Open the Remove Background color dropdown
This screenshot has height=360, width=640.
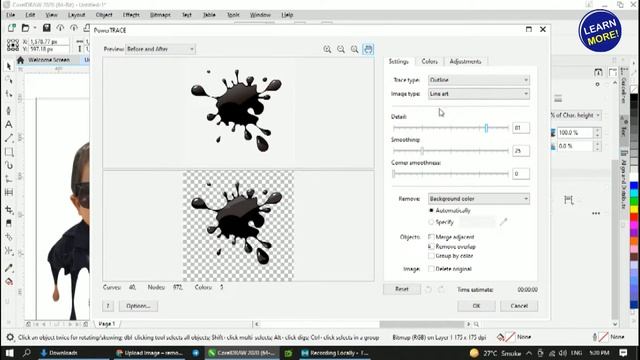pyautogui.click(x=479, y=199)
